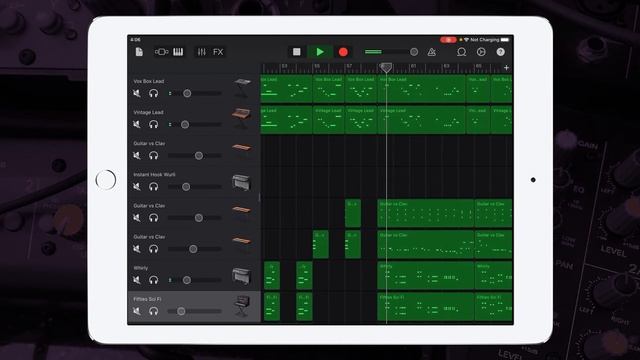Stop playback with the square button
640x360 pixels.
(297, 52)
